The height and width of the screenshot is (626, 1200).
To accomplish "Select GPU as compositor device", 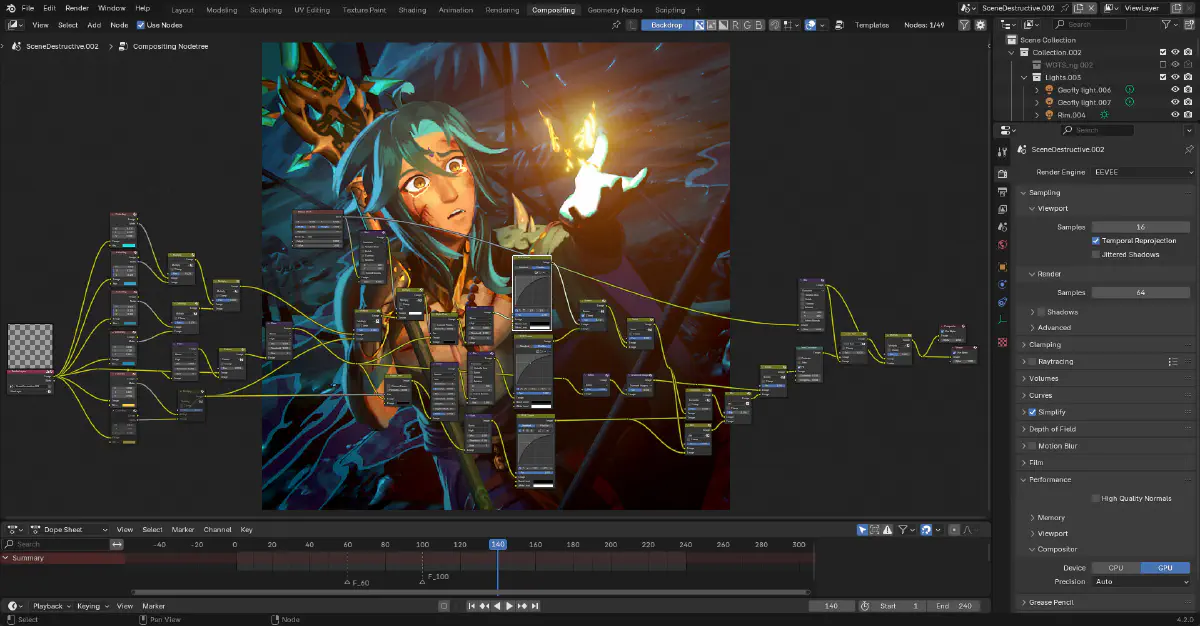I will coord(1165,568).
